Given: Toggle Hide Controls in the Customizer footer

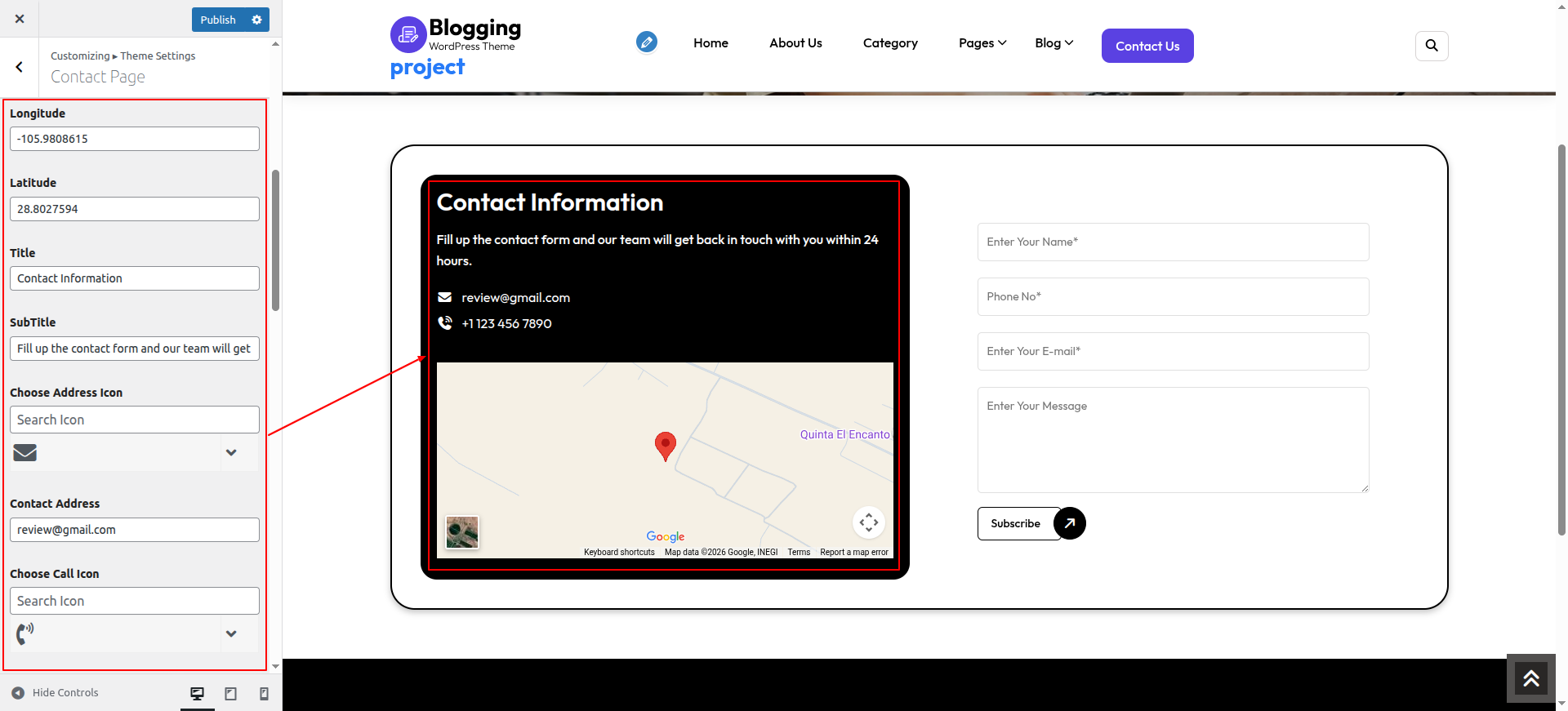Looking at the screenshot, I should point(56,692).
